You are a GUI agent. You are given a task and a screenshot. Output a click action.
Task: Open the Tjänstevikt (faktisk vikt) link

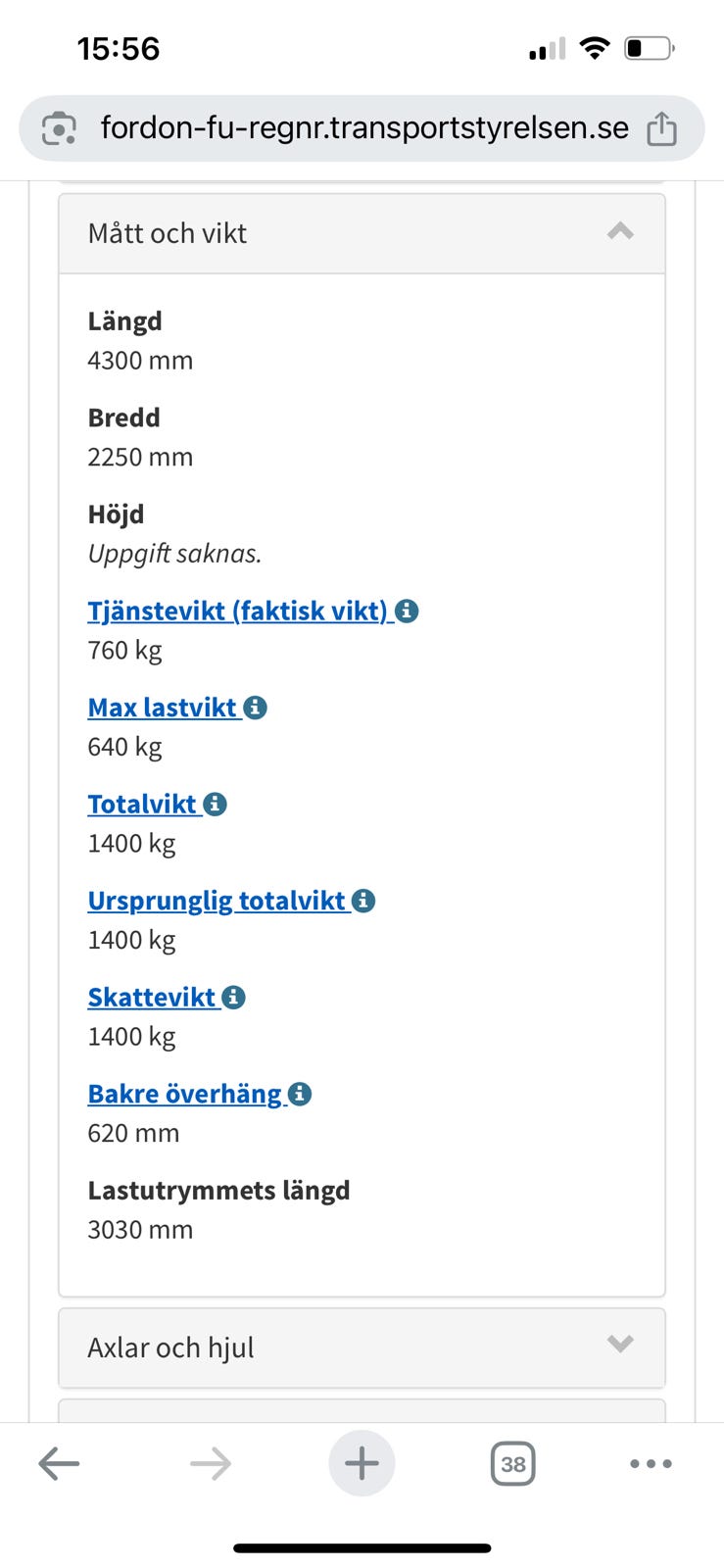click(238, 612)
